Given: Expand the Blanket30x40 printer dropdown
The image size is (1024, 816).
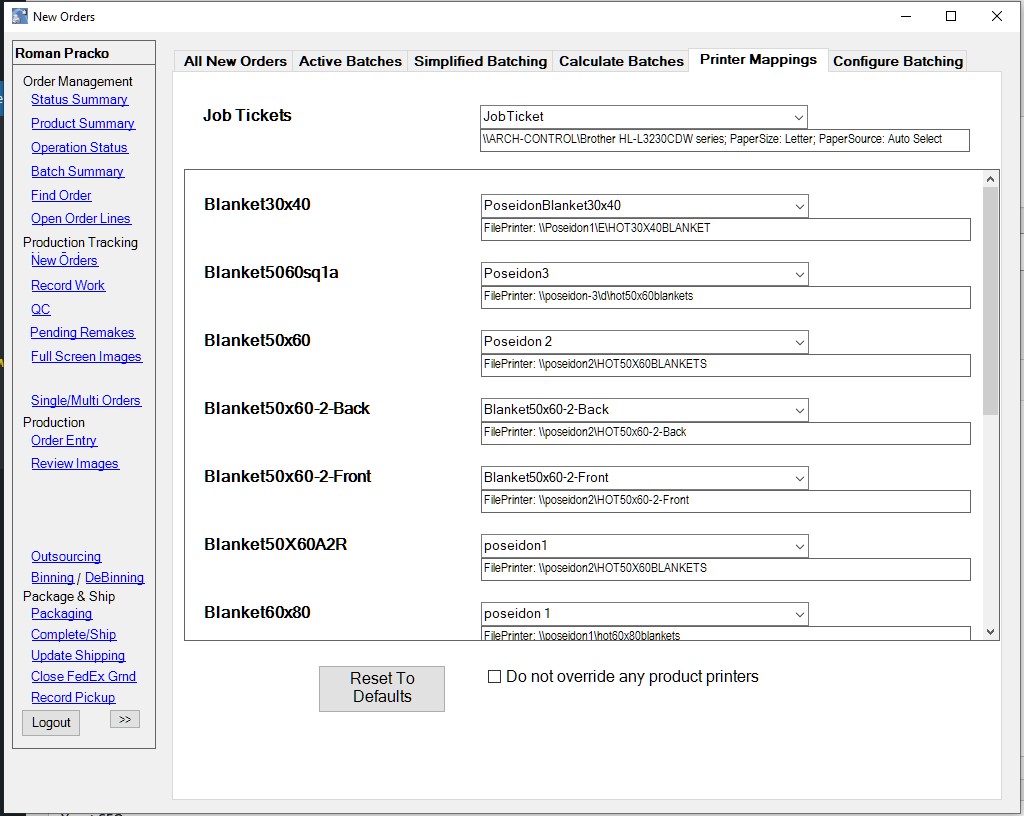Looking at the screenshot, I should coord(799,206).
